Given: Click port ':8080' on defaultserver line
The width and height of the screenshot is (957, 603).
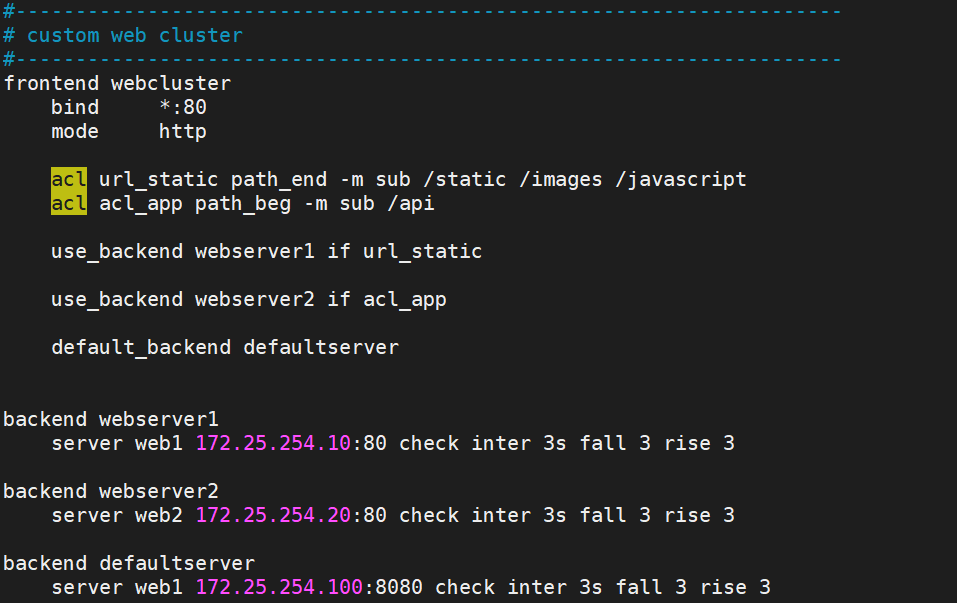Looking at the screenshot, I should coord(393,587).
